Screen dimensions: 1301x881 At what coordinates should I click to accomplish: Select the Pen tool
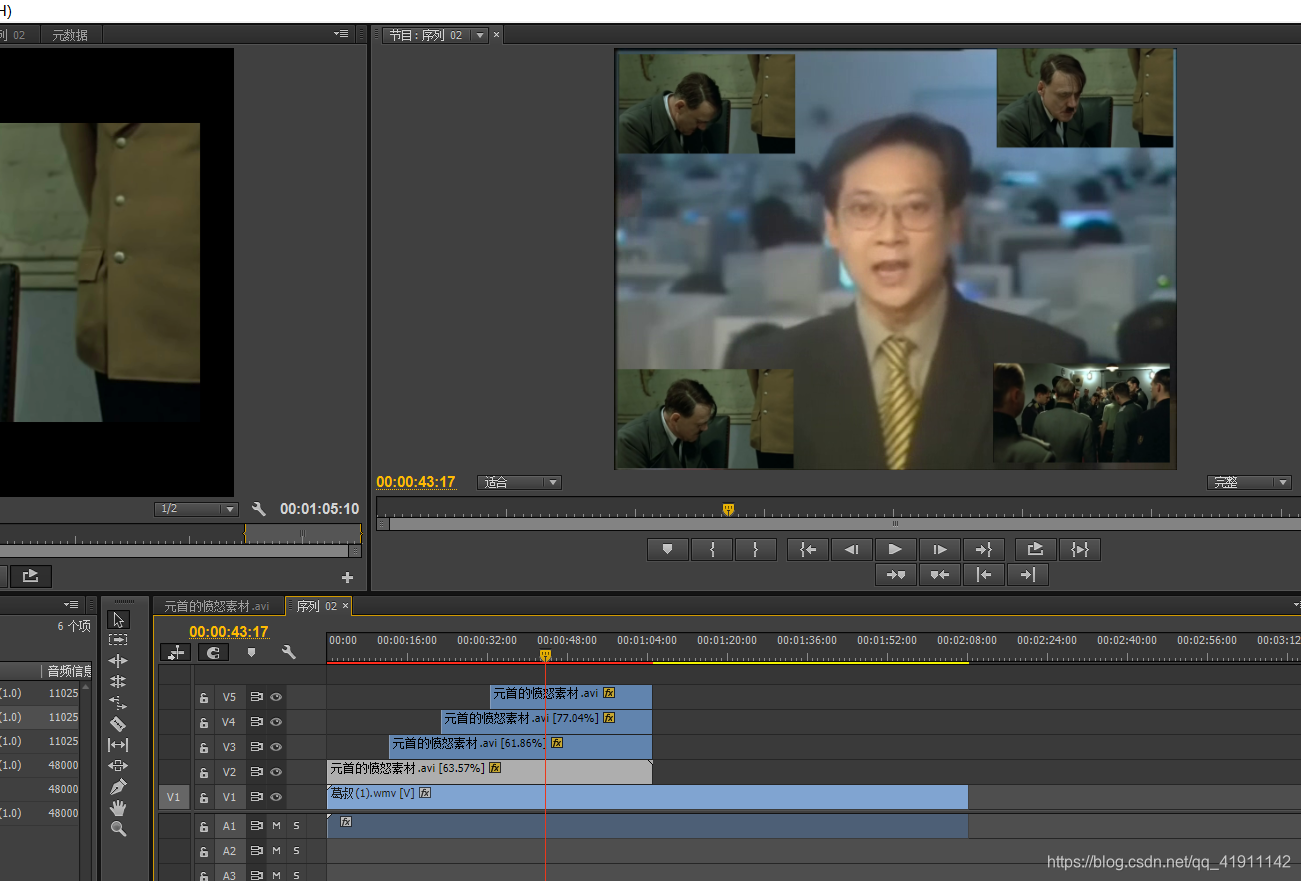click(118, 786)
